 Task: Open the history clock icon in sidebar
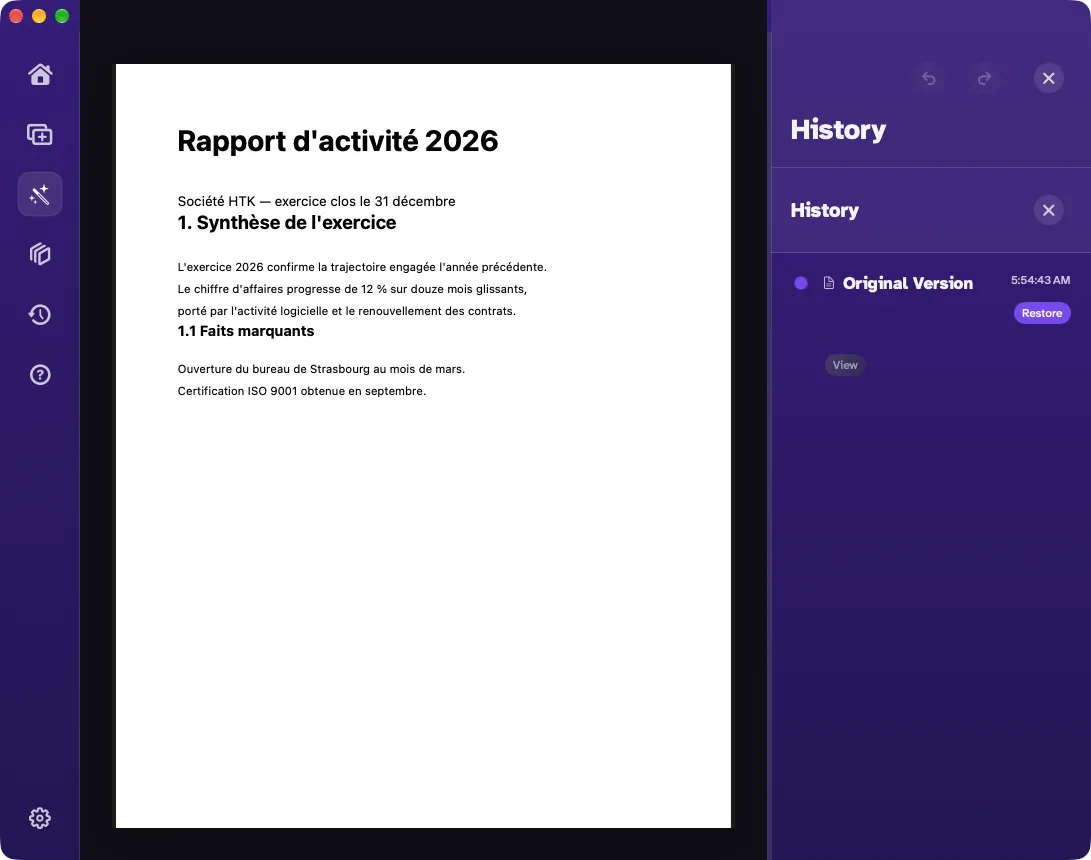pos(40,314)
